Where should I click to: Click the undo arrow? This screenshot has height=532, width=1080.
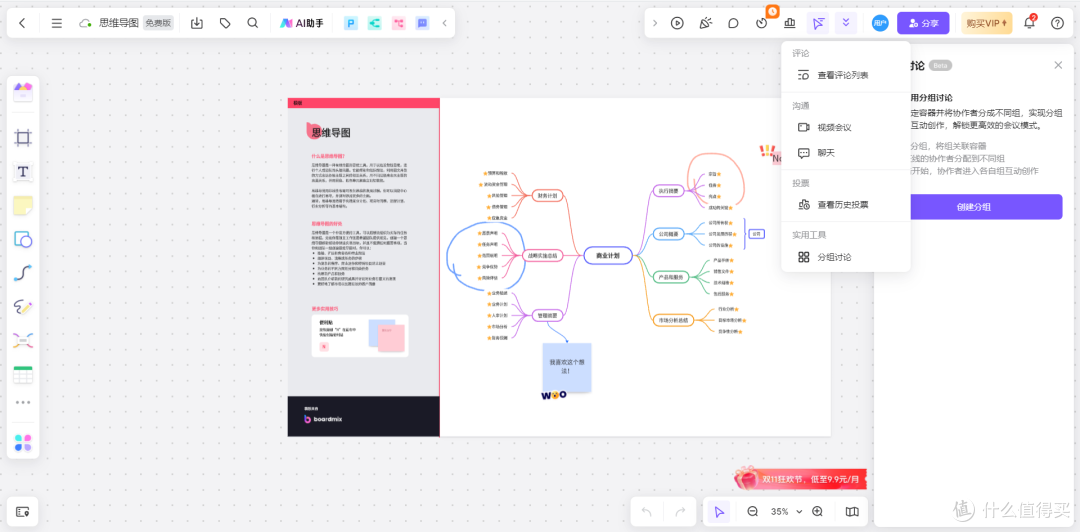(646, 512)
